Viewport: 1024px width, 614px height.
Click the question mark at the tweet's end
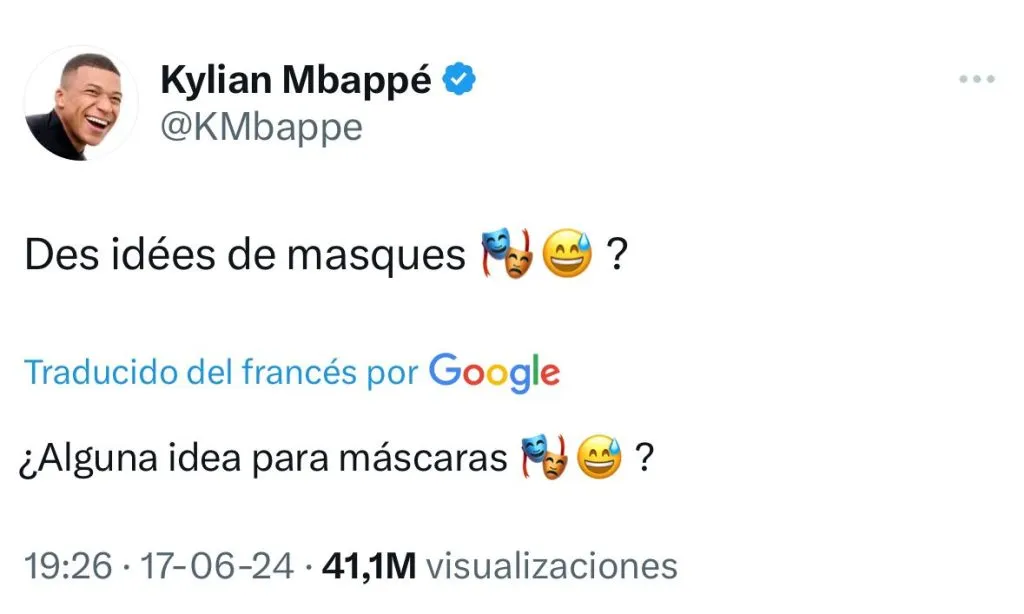617,254
